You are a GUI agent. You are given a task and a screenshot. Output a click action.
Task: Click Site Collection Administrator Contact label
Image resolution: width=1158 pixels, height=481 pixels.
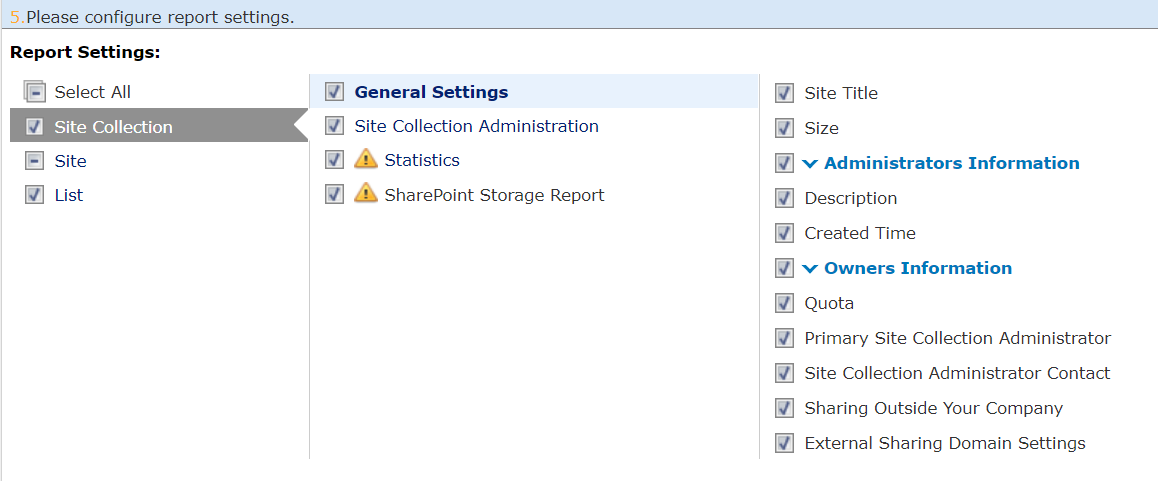tap(957, 373)
